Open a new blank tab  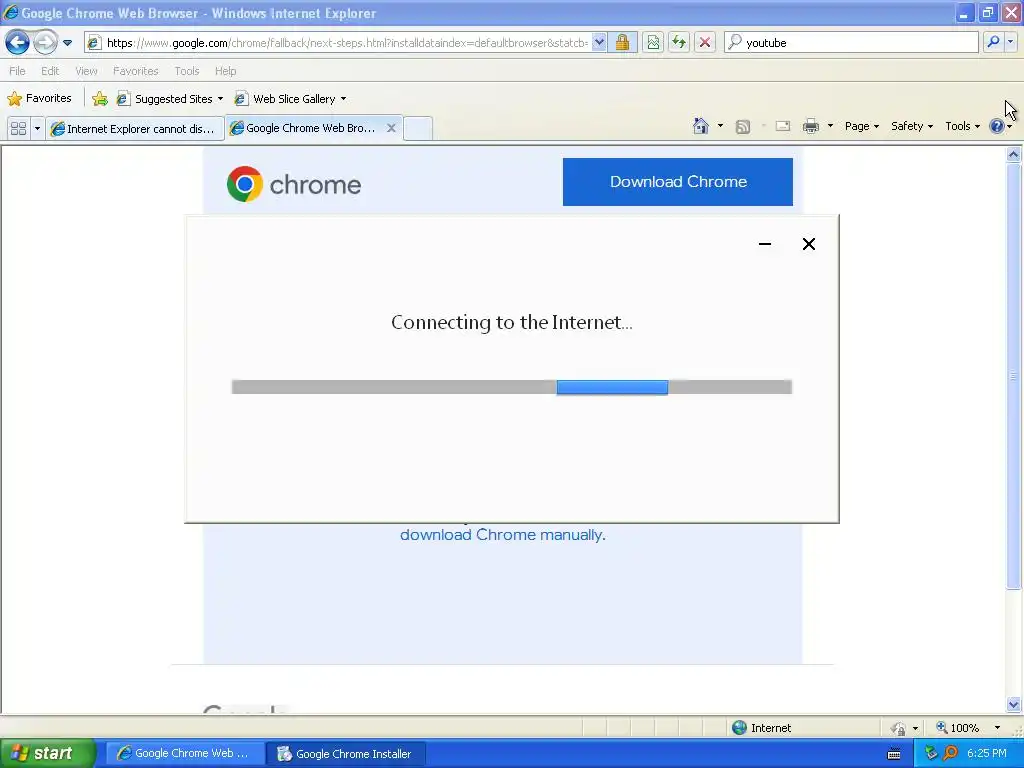click(418, 128)
